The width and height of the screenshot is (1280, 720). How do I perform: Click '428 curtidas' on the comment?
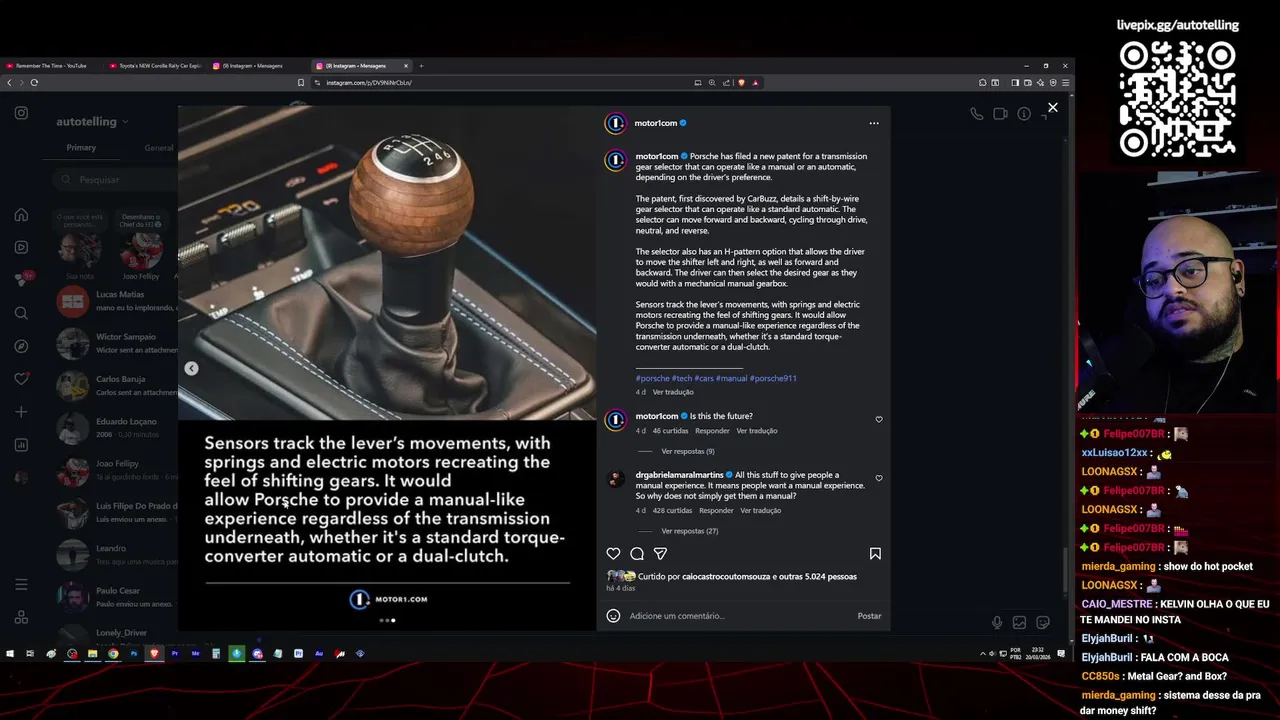click(x=672, y=510)
